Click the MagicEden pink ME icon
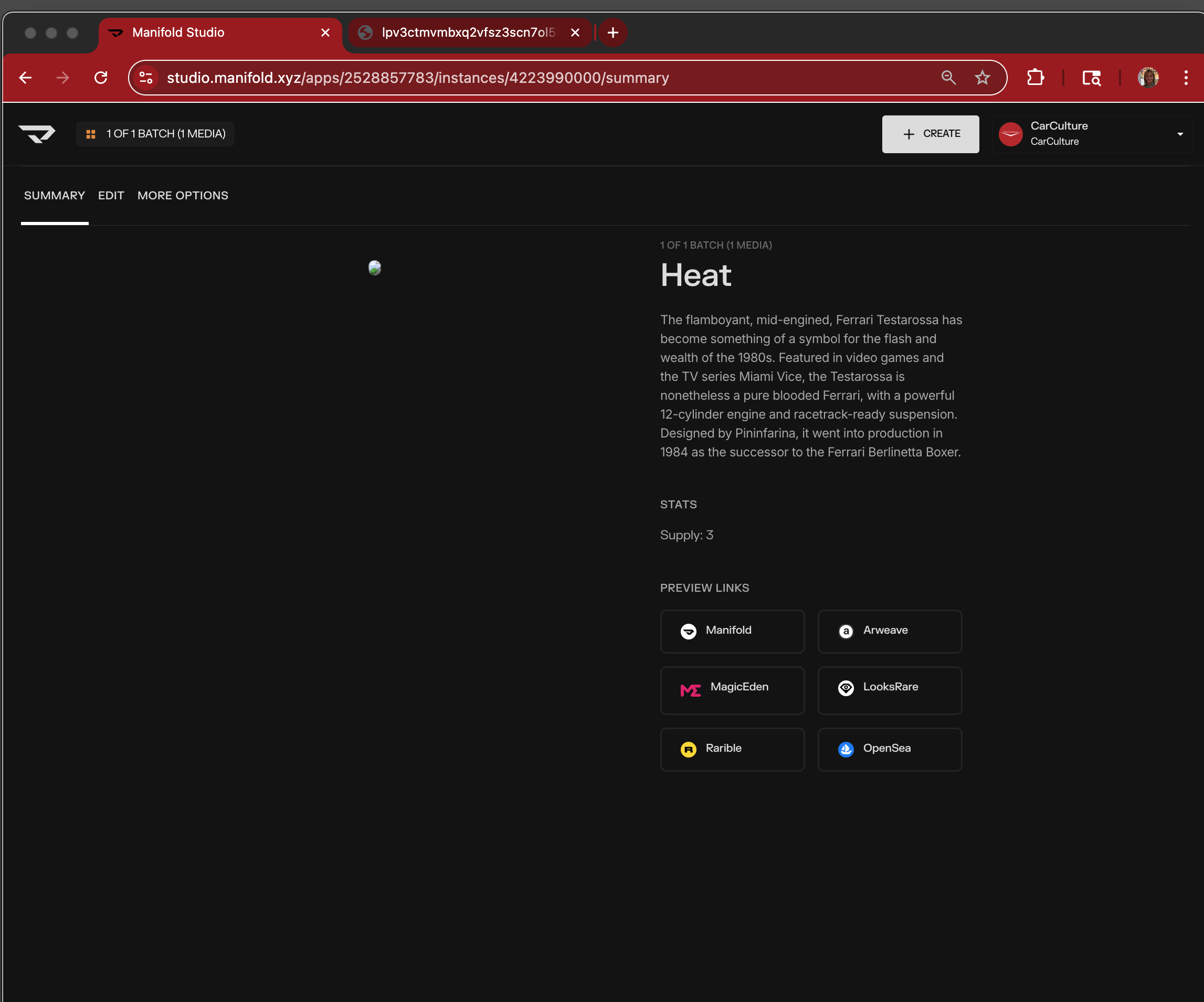The height and width of the screenshot is (1002, 1204). [690, 690]
